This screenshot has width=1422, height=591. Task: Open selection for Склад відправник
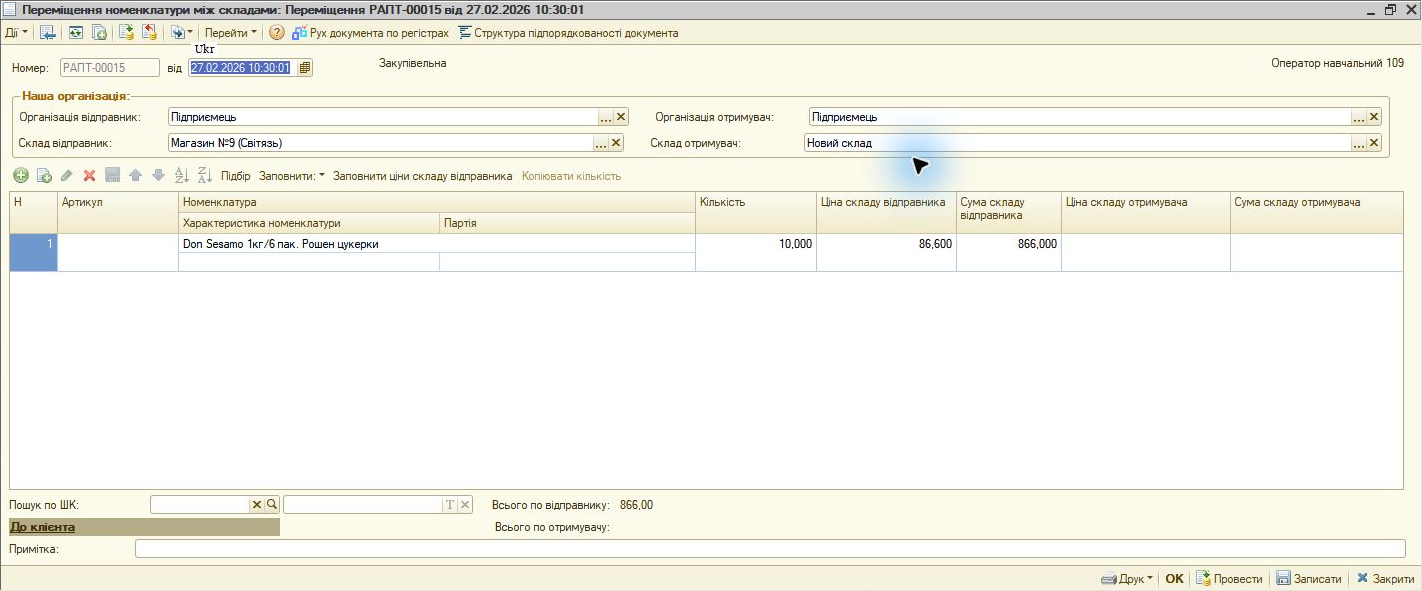[600, 143]
